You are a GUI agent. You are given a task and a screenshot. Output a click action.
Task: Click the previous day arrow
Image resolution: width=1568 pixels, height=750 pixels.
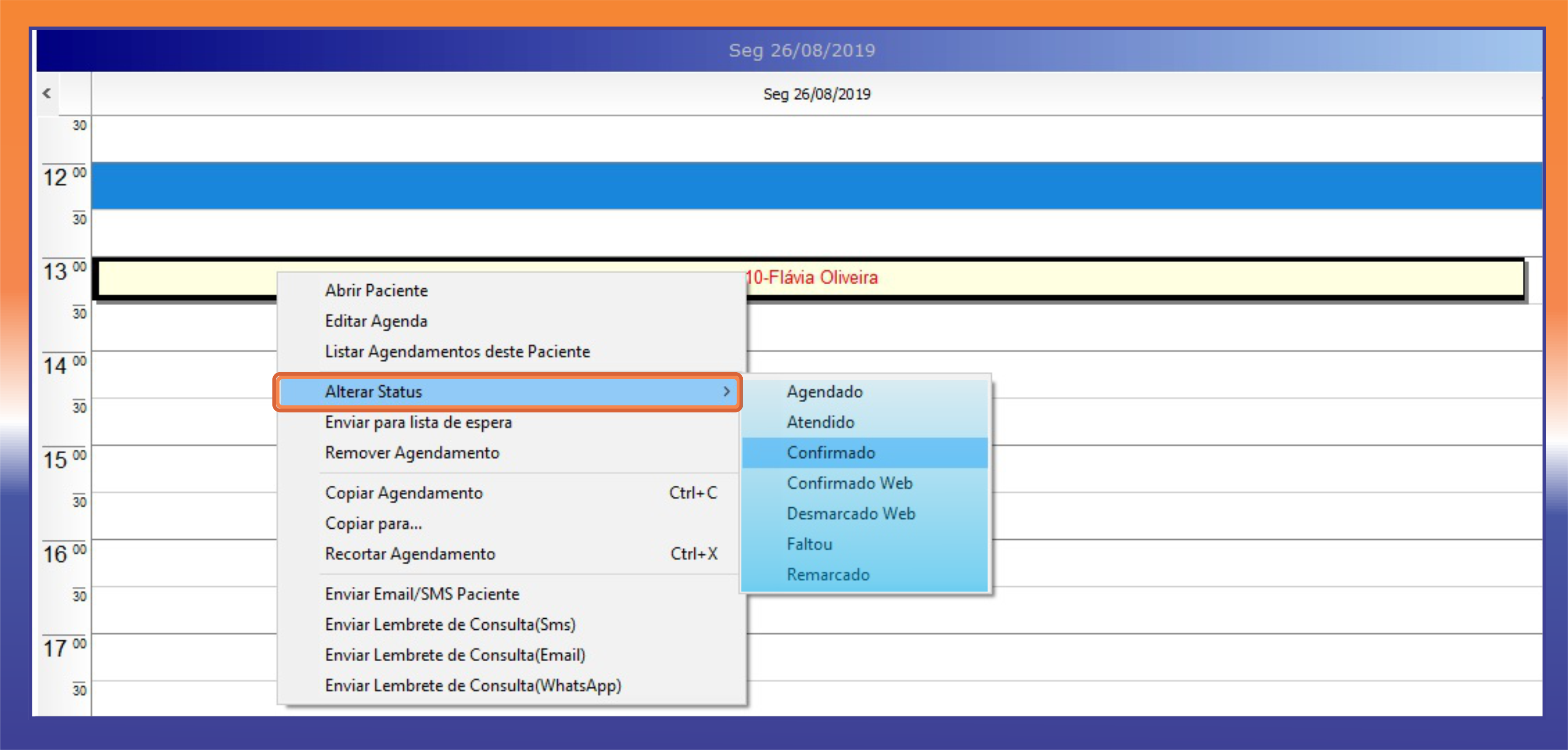[47, 94]
